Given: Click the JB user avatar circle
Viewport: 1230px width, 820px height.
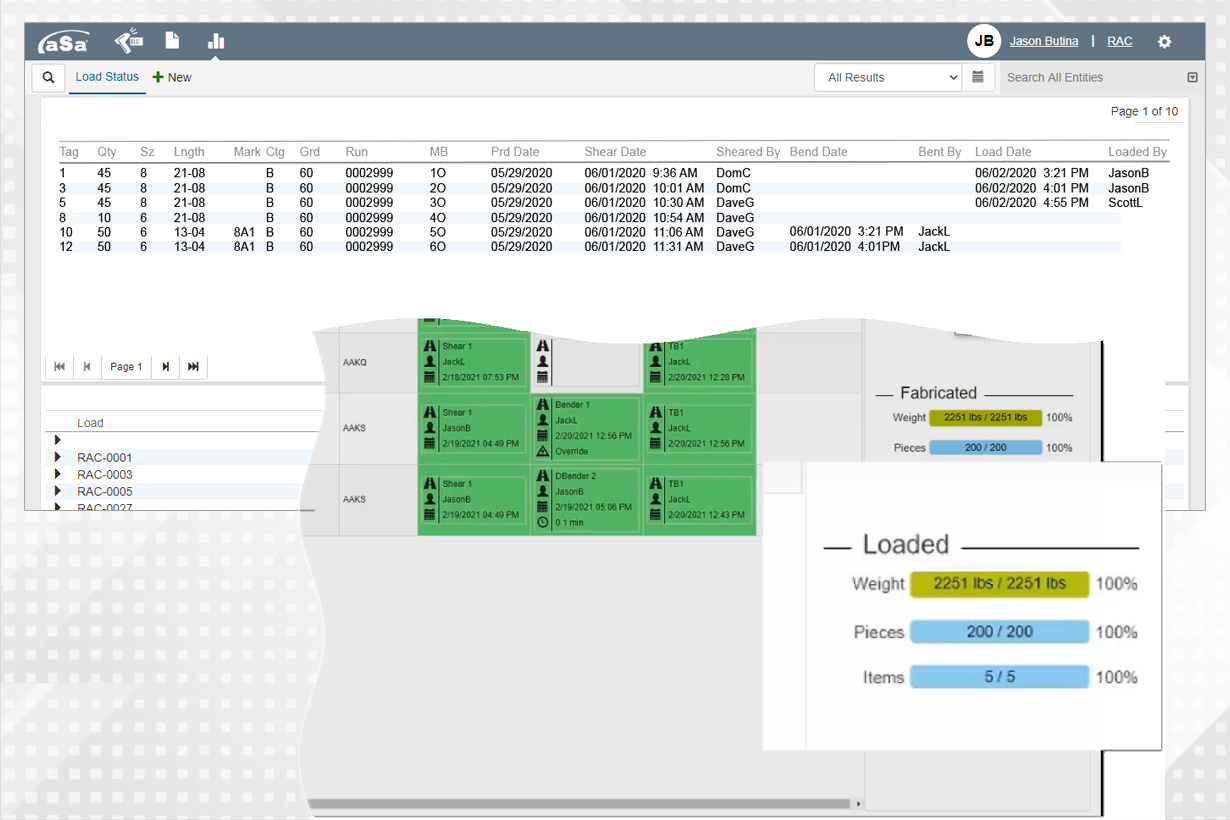Looking at the screenshot, I should click(x=984, y=40).
